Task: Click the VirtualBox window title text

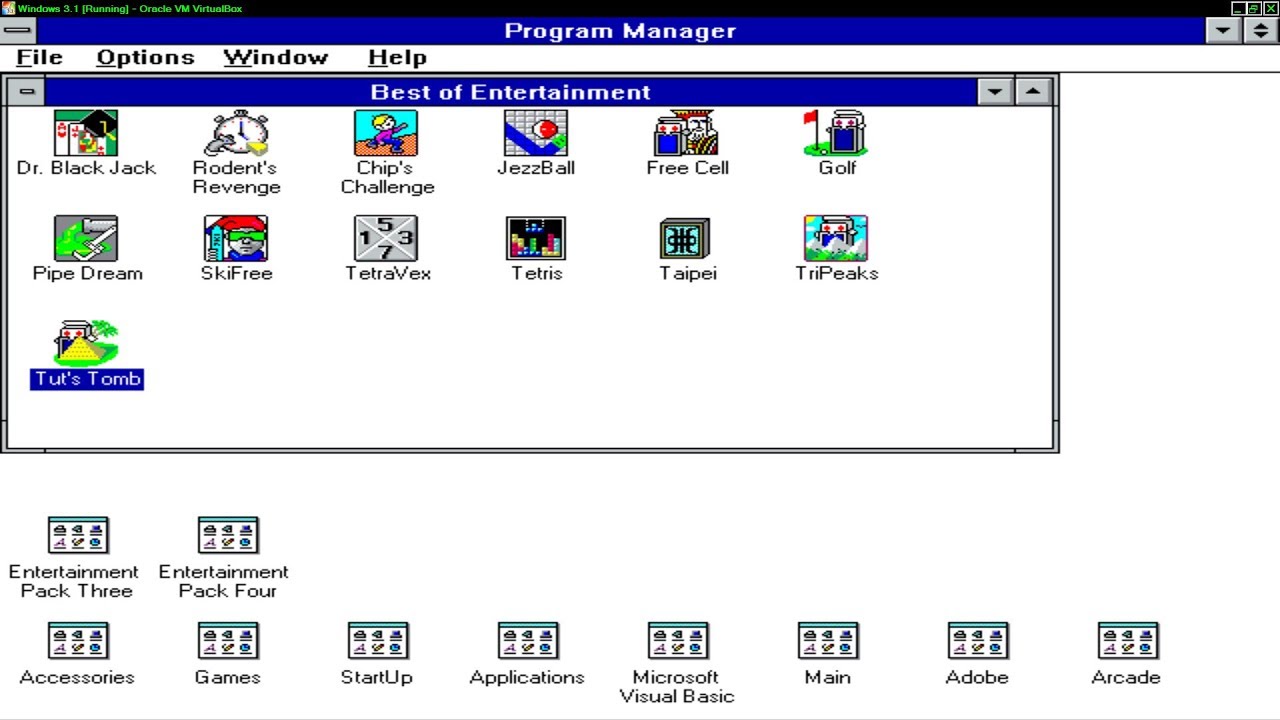Action: click(x=130, y=8)
